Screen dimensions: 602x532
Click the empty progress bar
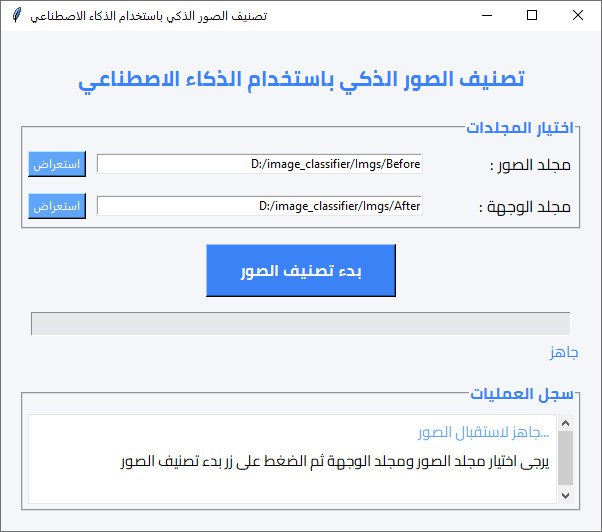pos(301,324)
